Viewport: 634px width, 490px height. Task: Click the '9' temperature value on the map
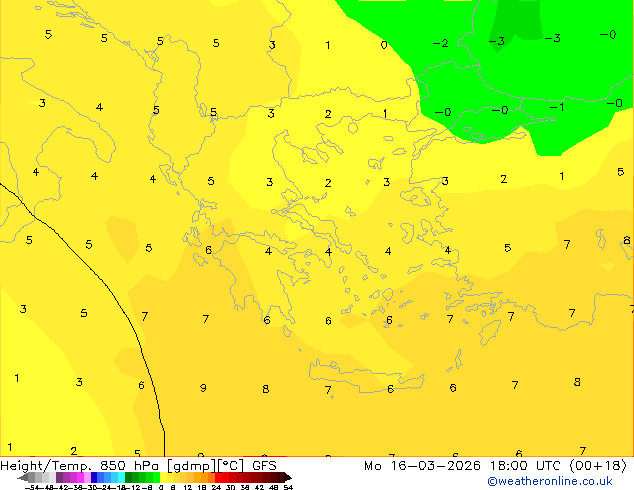[203, 388]
